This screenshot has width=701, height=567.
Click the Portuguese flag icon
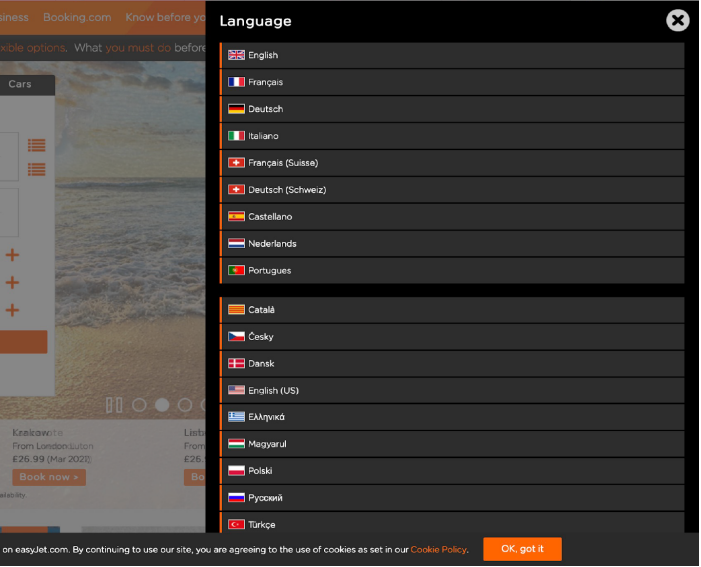click(x=236, y=270)
